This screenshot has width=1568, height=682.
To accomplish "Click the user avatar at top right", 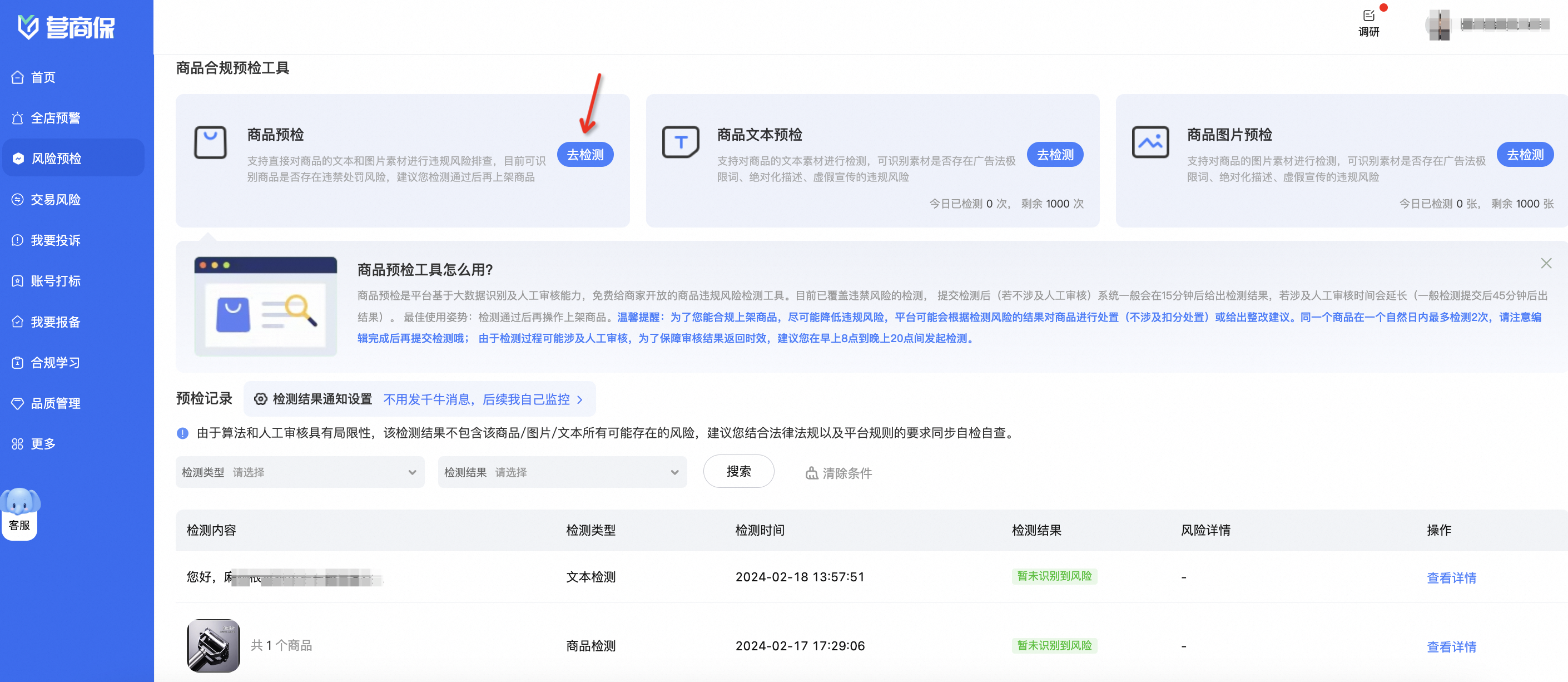I will click(x=1438, y=25).
